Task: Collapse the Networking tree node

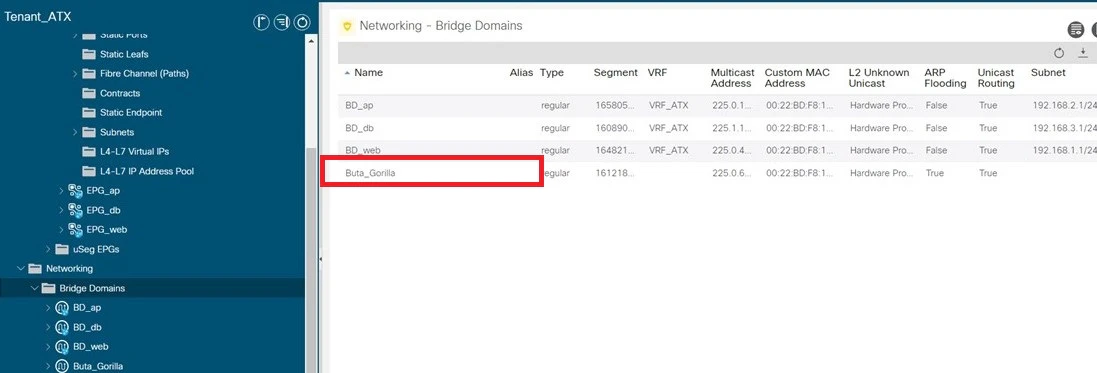Action: coord(21,269)
